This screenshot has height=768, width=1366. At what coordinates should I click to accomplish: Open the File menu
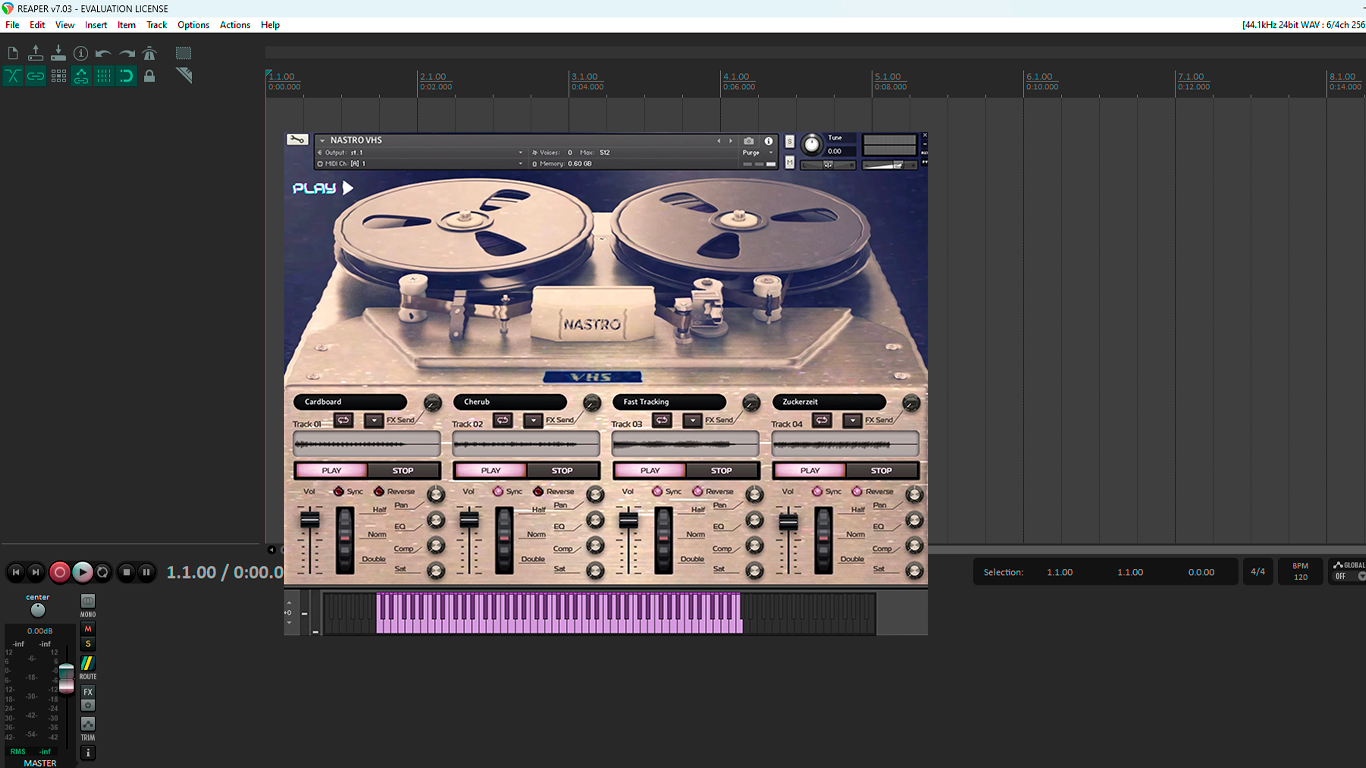tap(12, 25)
